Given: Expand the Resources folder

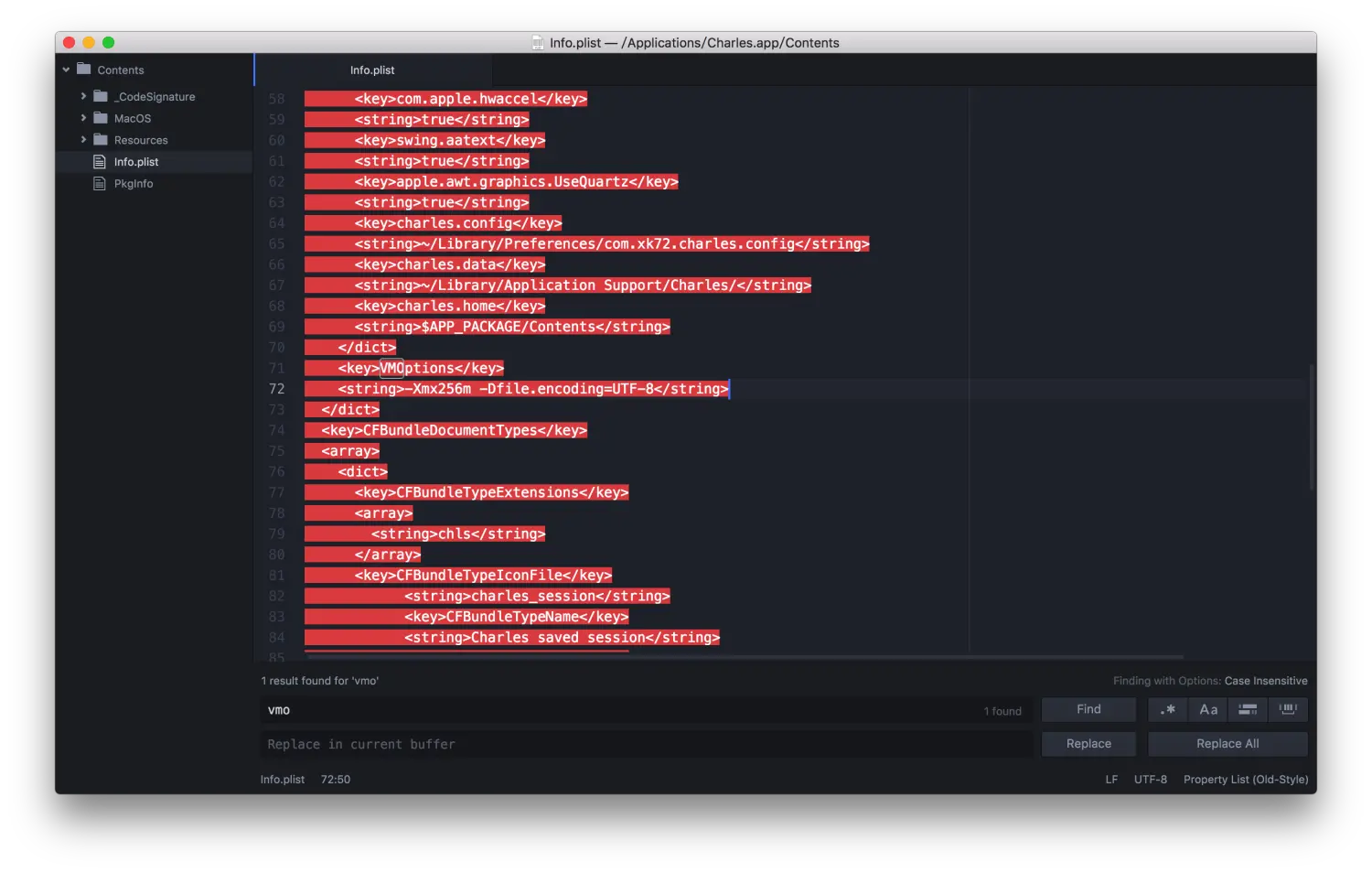Looking at the screenshot, I should coord(83,140).
